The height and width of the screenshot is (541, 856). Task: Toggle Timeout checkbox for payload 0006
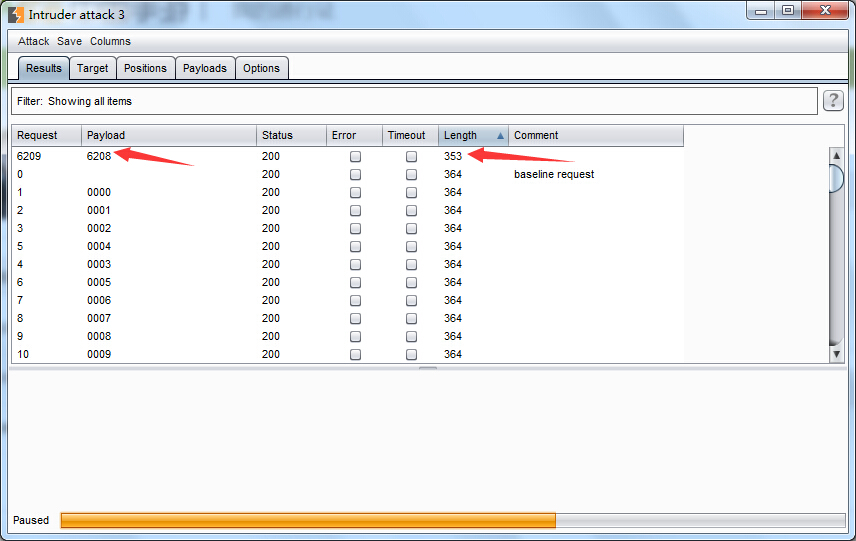click(411, 301)
